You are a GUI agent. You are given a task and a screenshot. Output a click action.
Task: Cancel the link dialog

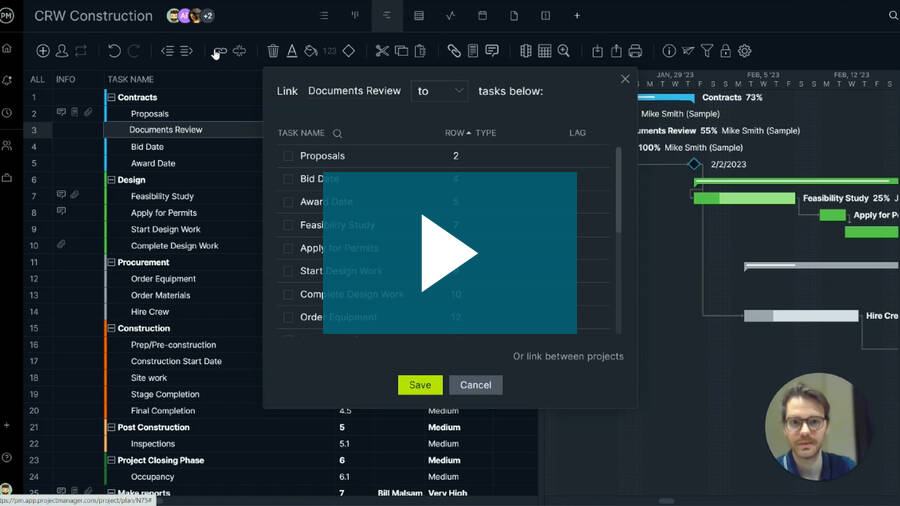pos(475,385)
